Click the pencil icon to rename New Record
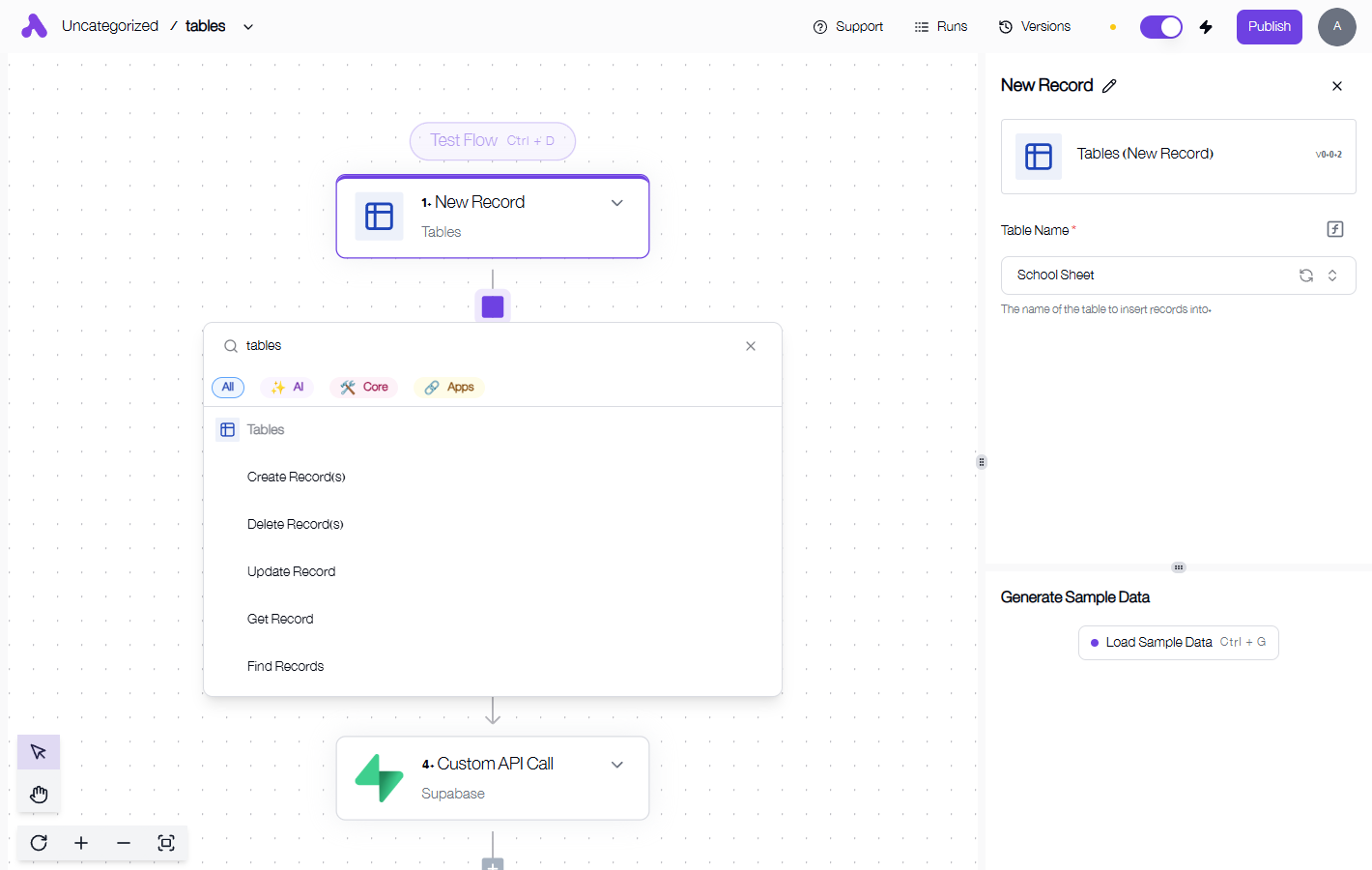1372x870 pixels. click(1109, 86)
